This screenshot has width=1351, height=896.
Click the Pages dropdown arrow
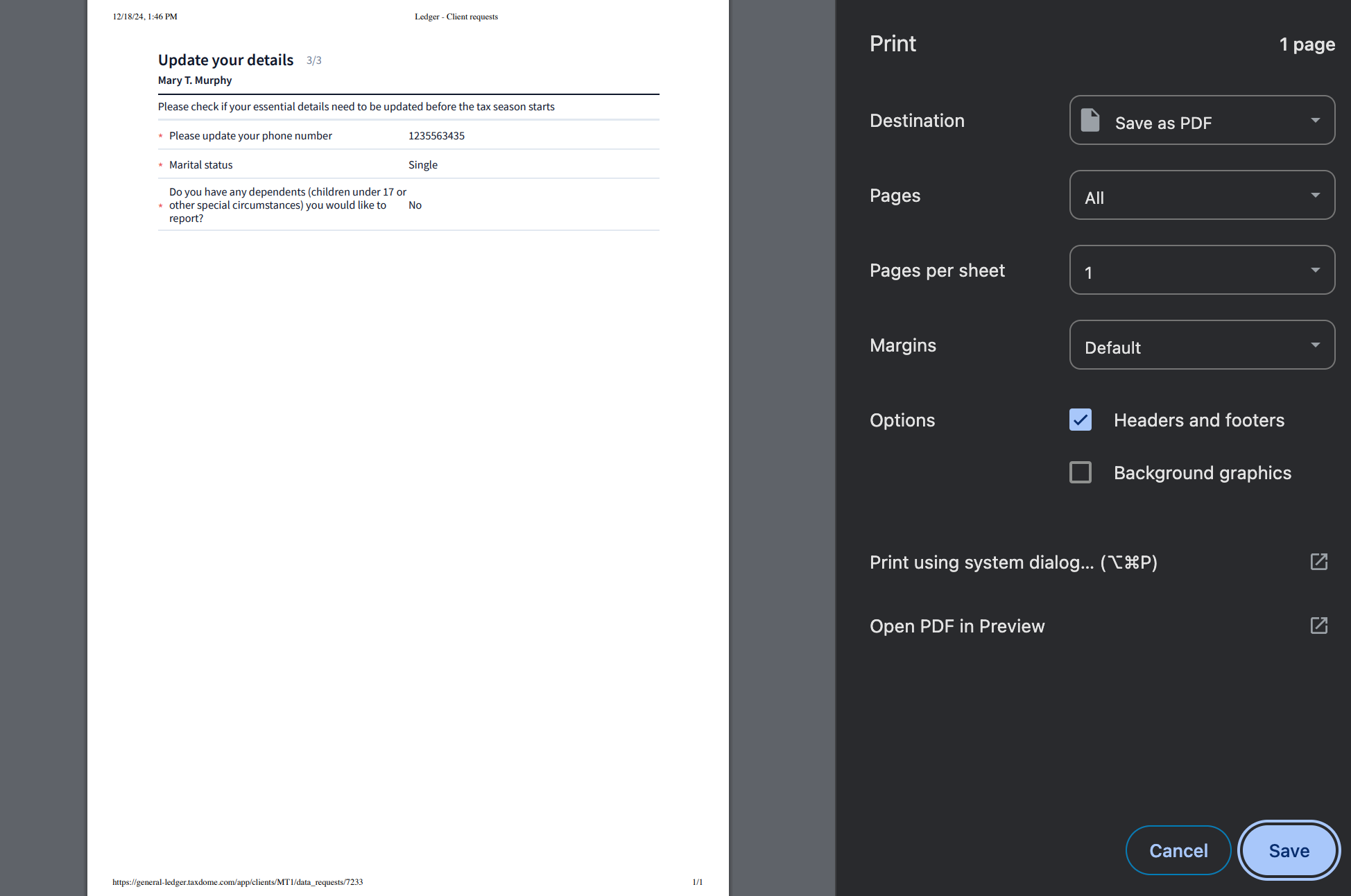click(1315, 196)
